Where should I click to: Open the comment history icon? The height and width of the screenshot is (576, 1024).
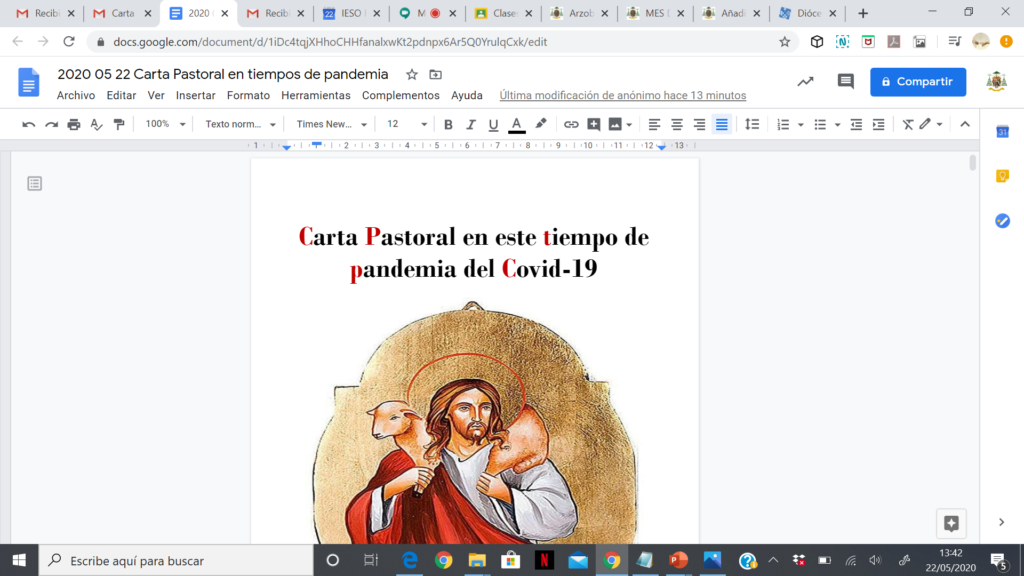(x=846, y=82)
